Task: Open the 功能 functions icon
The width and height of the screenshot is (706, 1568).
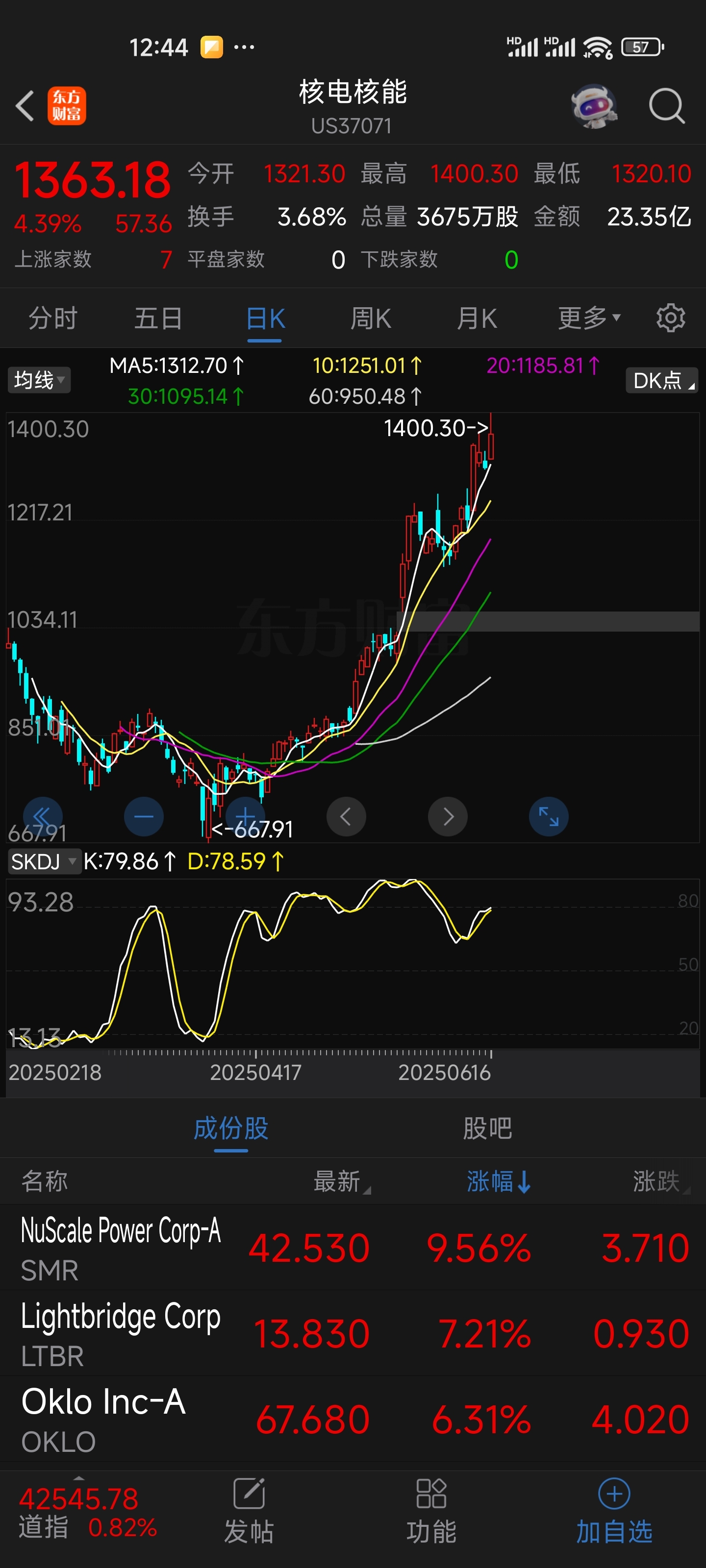Action: [x=431, y=1511]
